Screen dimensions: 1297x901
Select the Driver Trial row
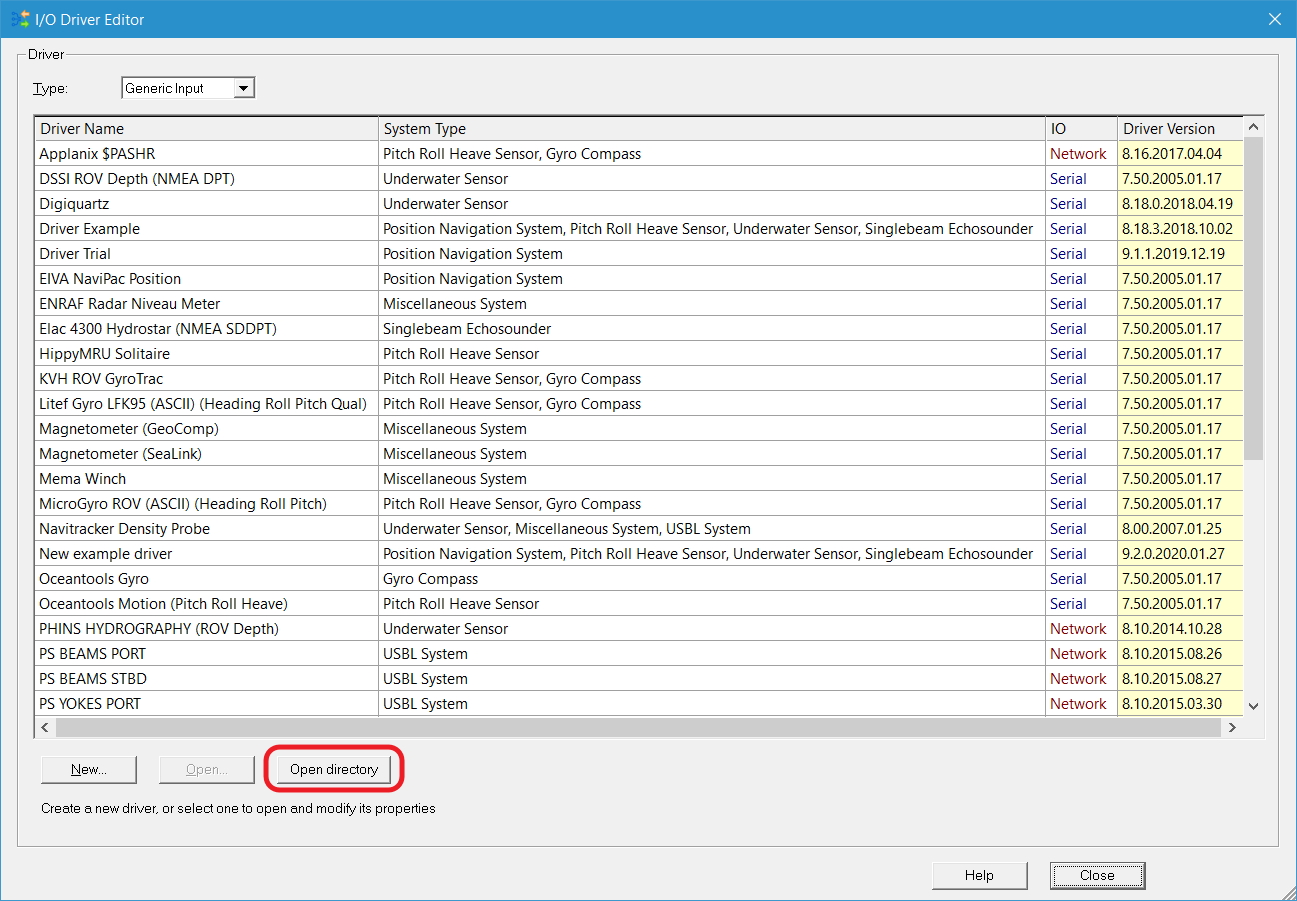click(x=75, y=254)
